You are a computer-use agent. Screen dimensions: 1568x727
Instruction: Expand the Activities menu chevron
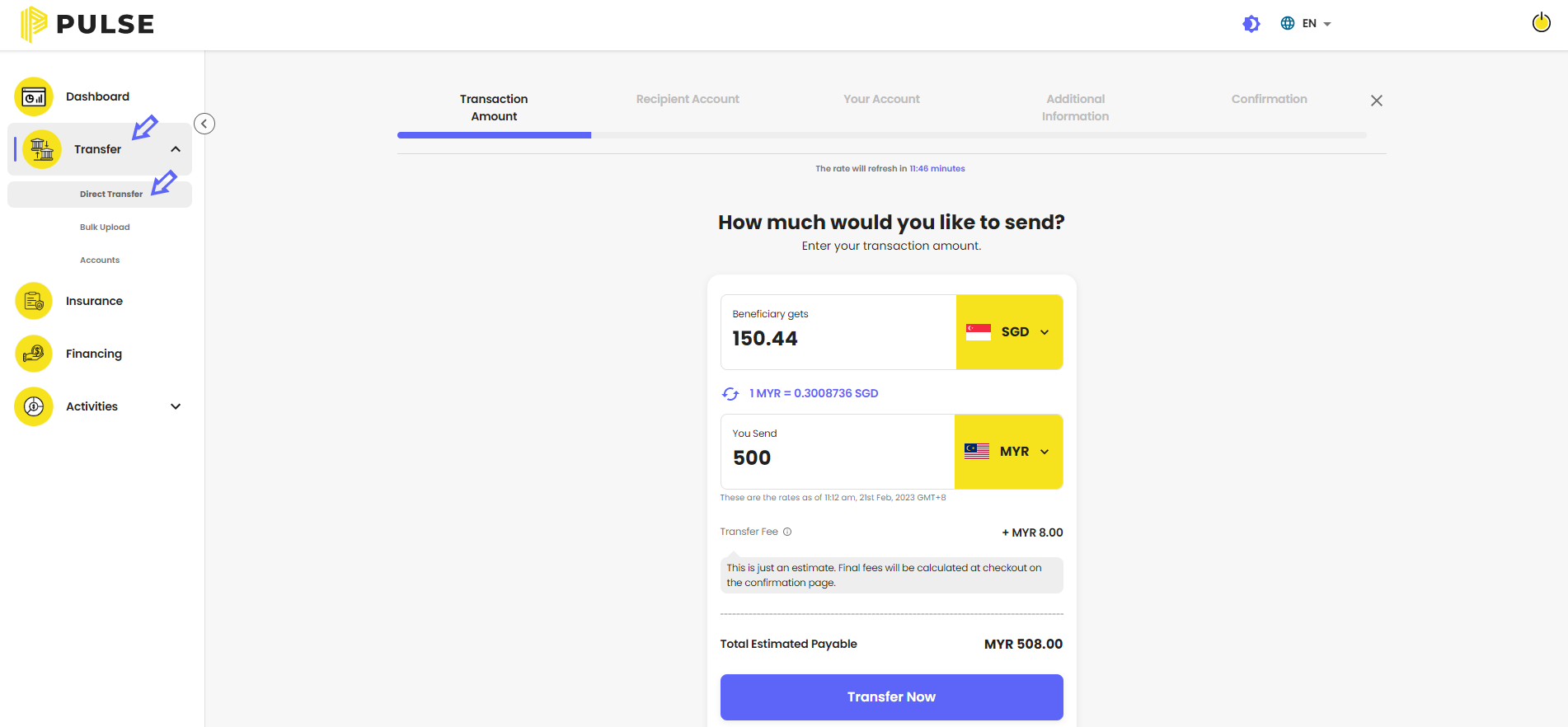[176, 406]
